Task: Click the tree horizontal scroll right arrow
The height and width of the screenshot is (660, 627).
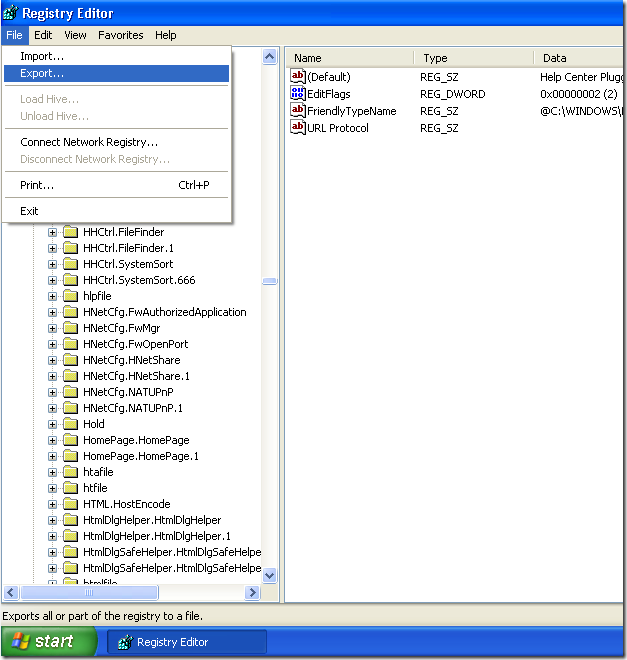Action: click(x=252, y=593)
